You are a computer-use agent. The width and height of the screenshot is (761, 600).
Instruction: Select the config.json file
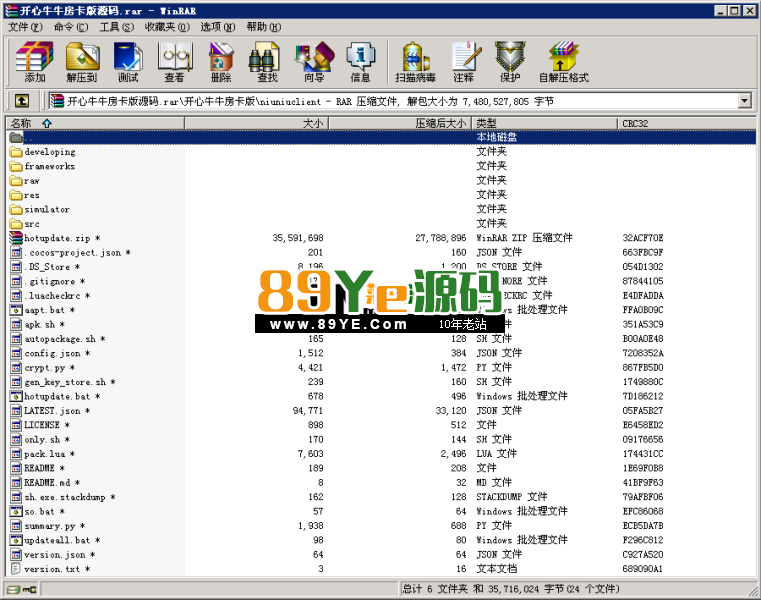(50, 353)
